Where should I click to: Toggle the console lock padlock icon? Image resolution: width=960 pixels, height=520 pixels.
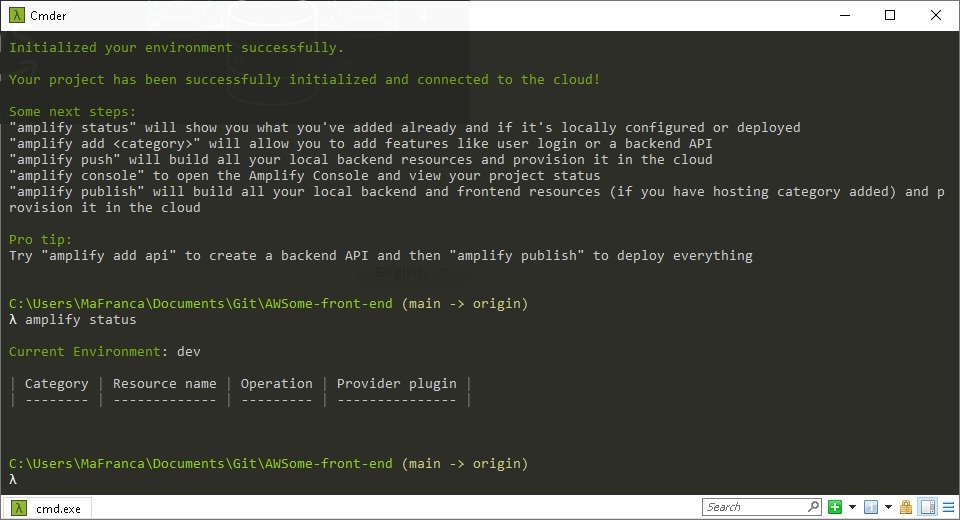906,507
